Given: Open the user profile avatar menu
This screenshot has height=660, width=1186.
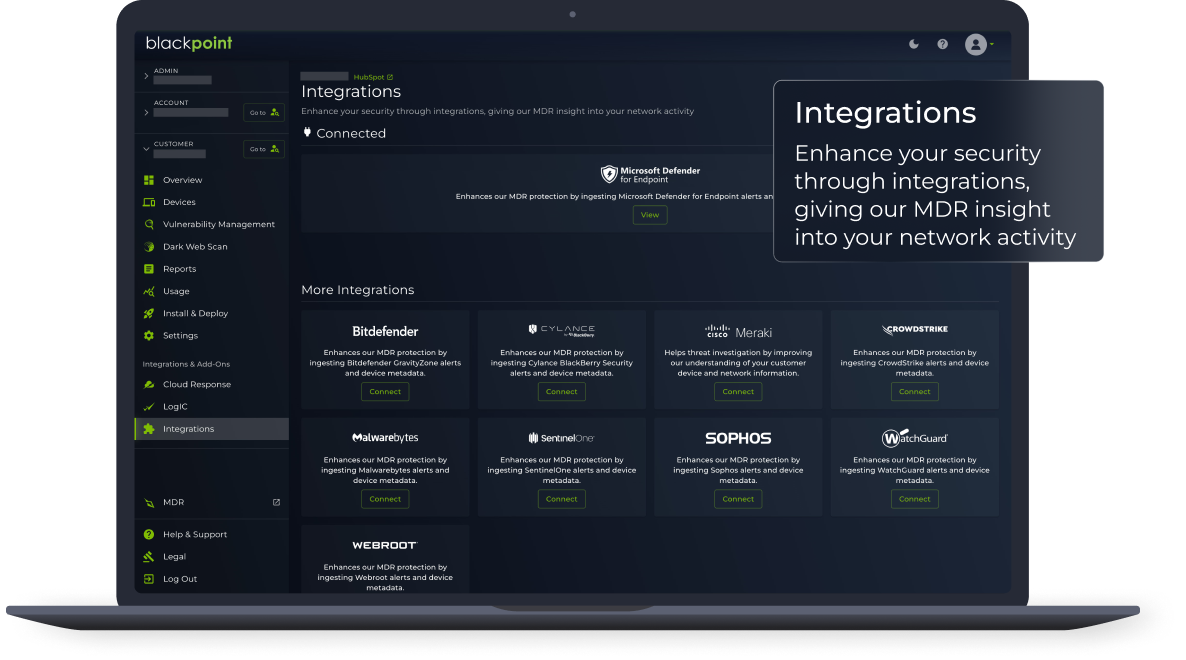Looking at the screenshot, I should pos(976,45).
